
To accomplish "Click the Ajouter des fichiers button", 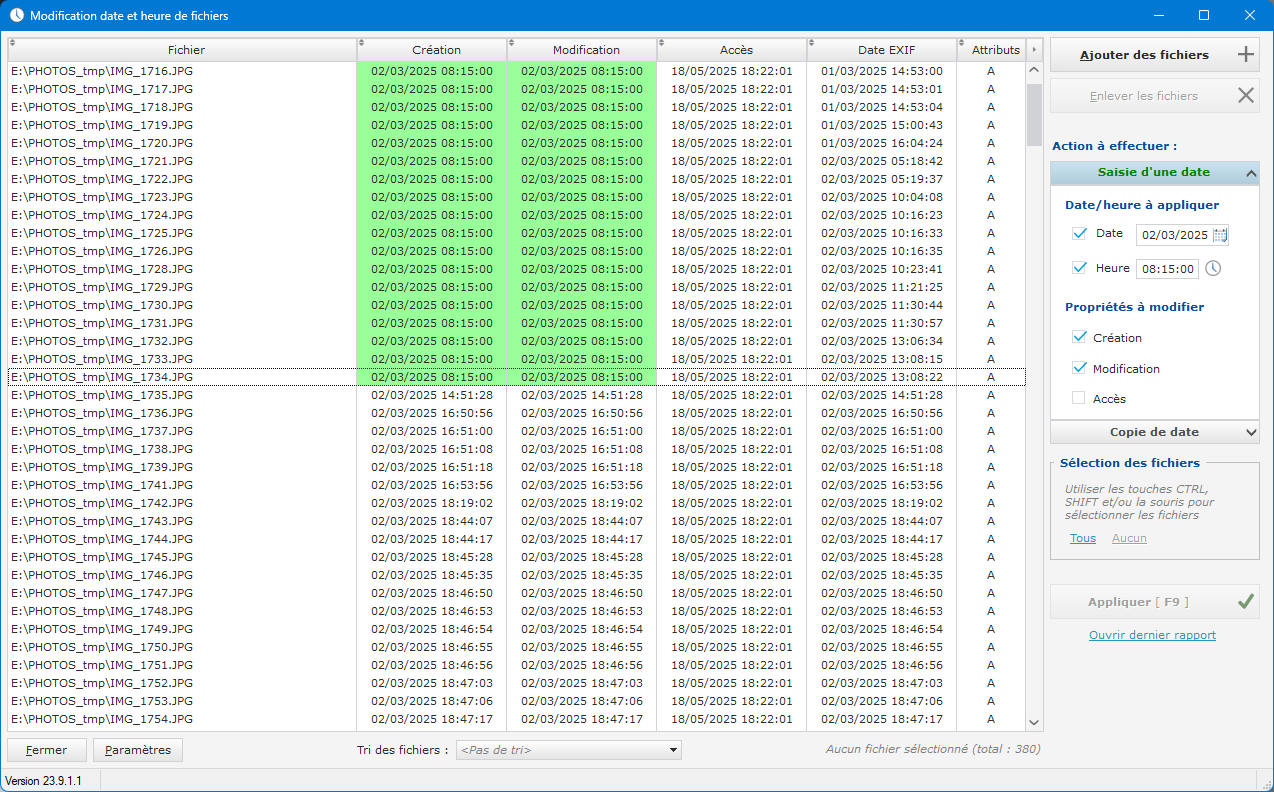I will click(1154, 55).
